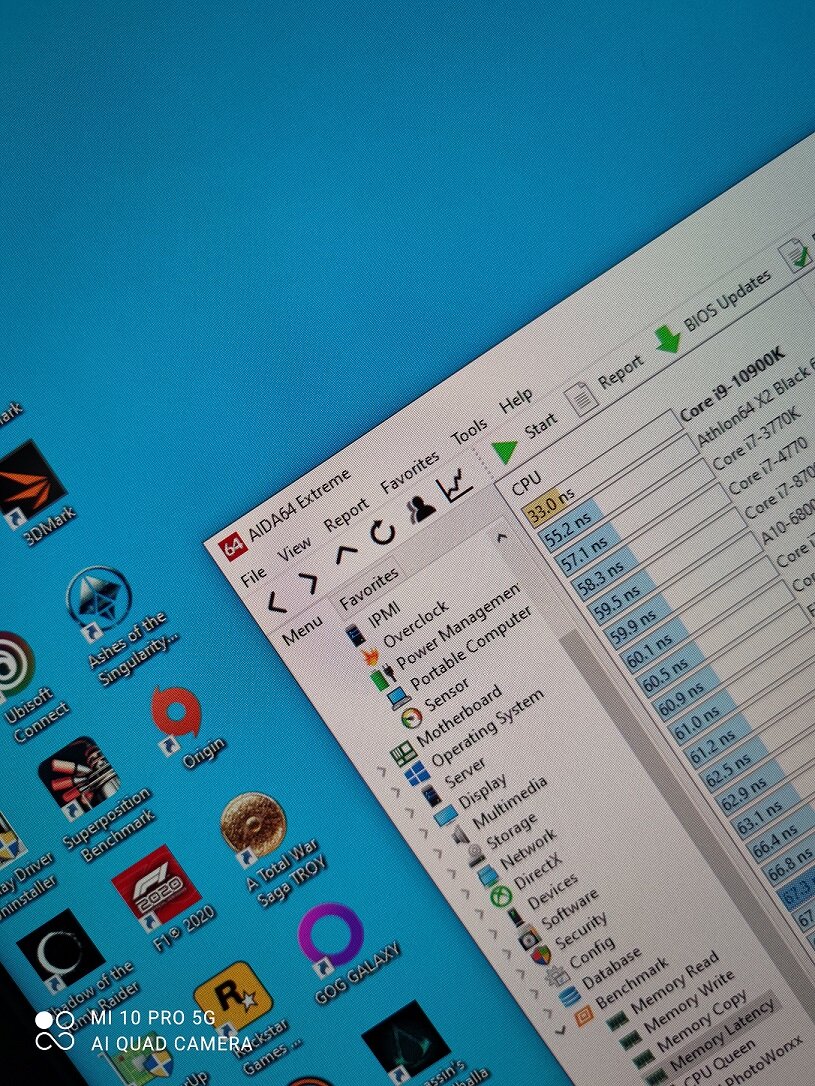Open the Tools menu
This screenshot has width=815, height=1086.
(x=469, y=431)
